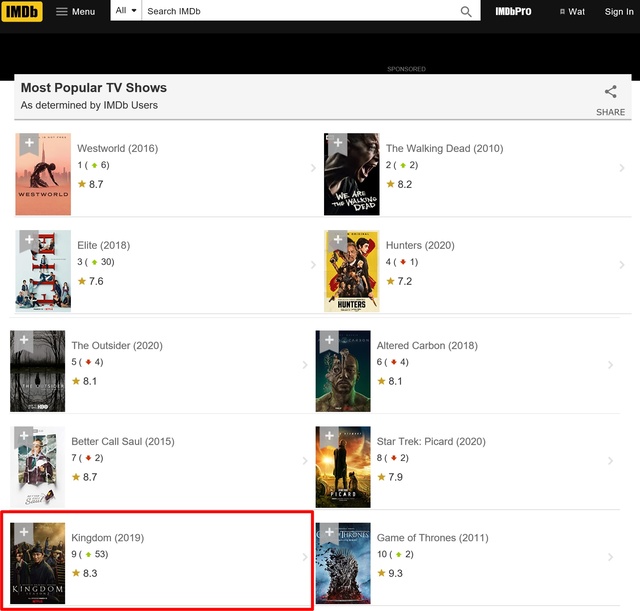Click Kingdom's rank change up 53

(97, 554)
